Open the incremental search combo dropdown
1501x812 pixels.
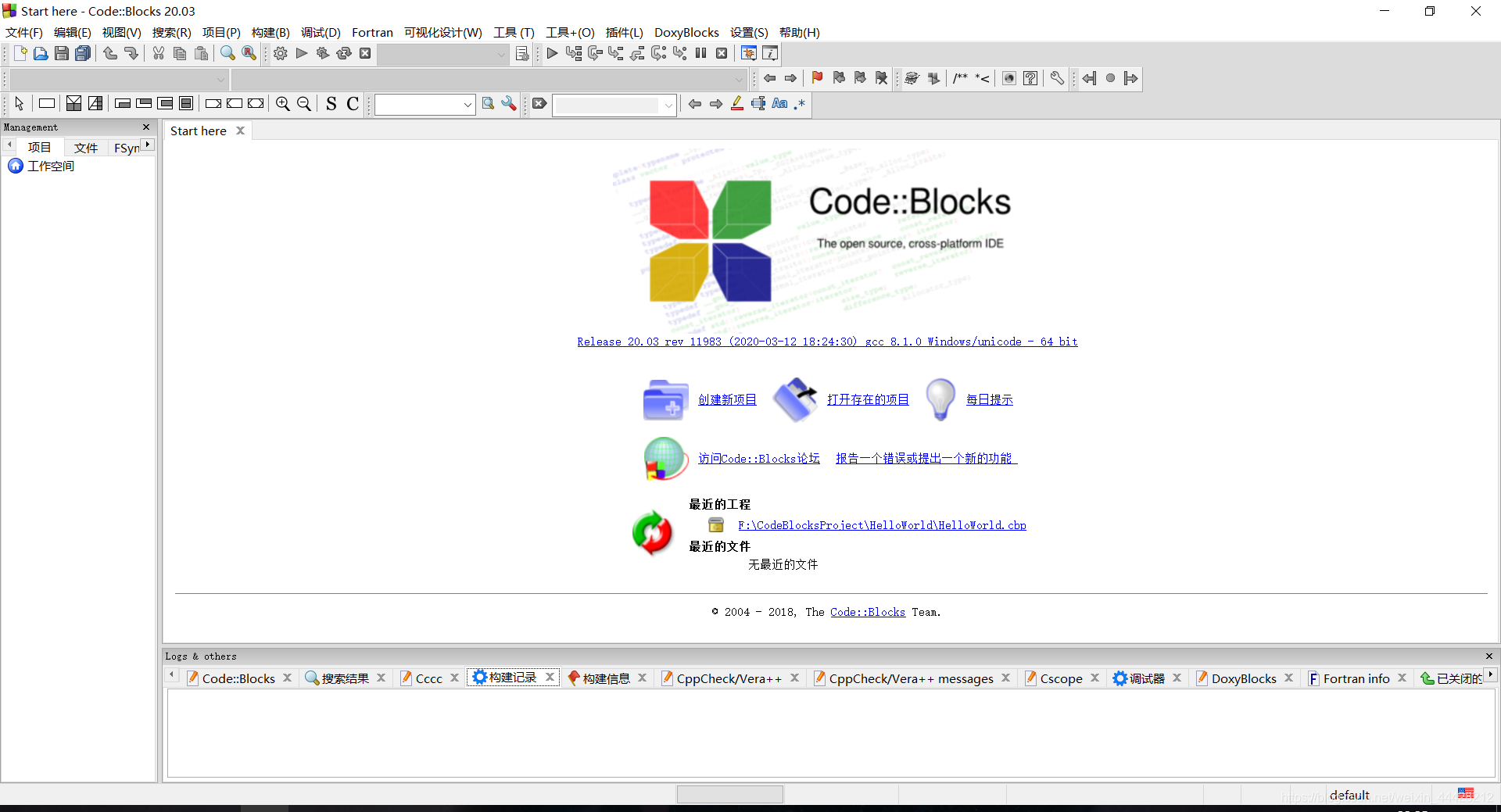[668, 104]
